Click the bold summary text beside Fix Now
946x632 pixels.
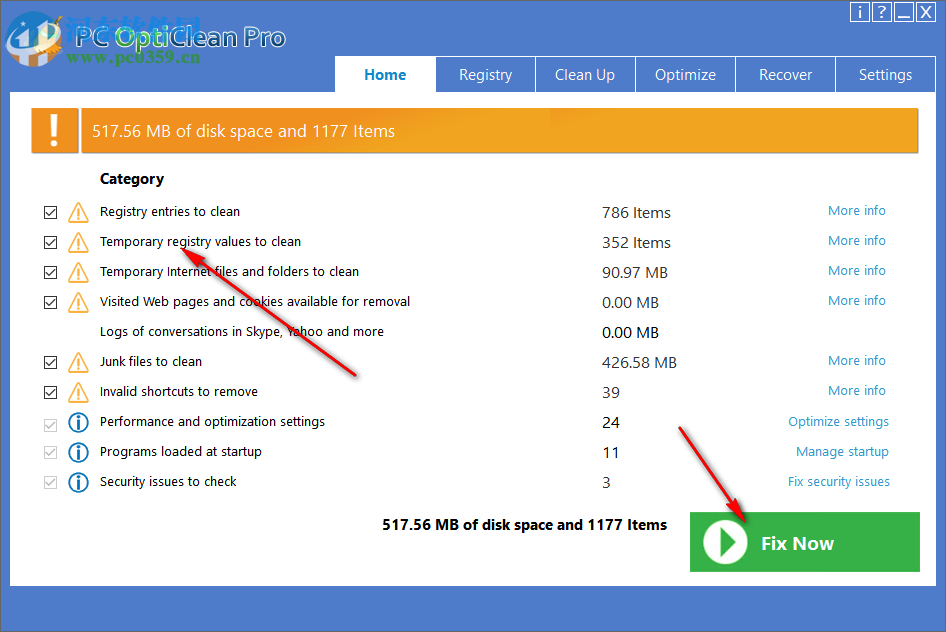(x=524, y=525)
